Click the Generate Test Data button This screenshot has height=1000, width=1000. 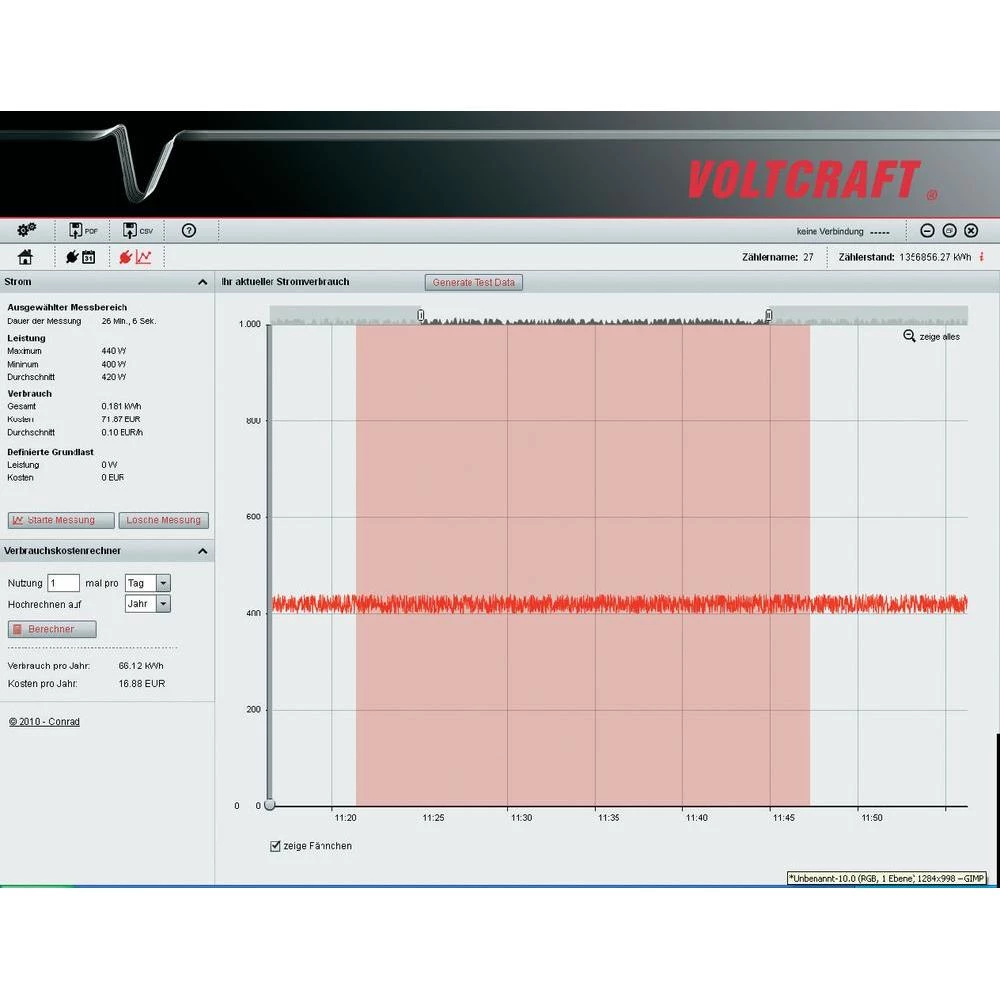[x=473, y=283]
